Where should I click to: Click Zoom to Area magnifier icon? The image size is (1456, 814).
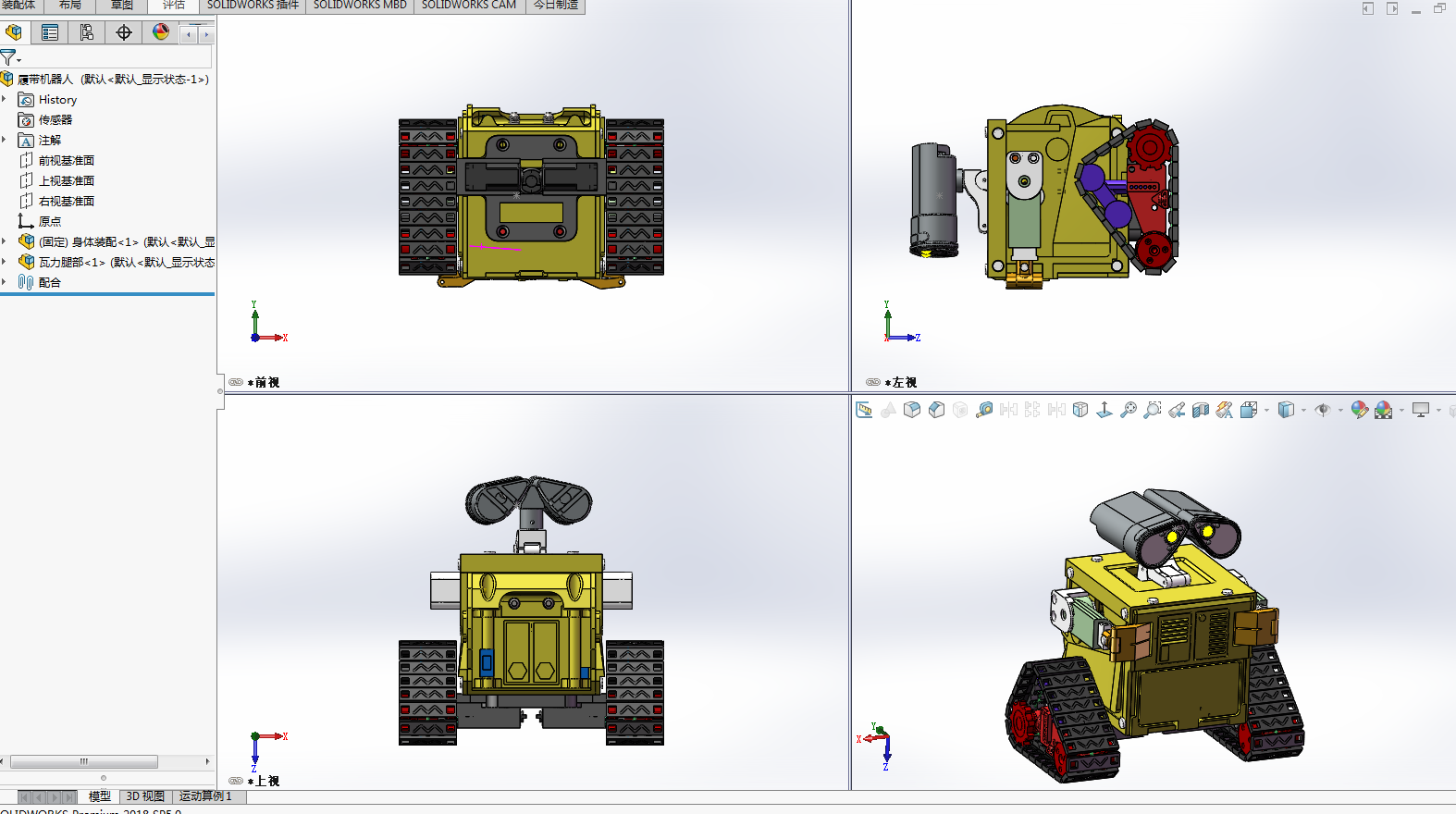click(x=1153, y=410)
